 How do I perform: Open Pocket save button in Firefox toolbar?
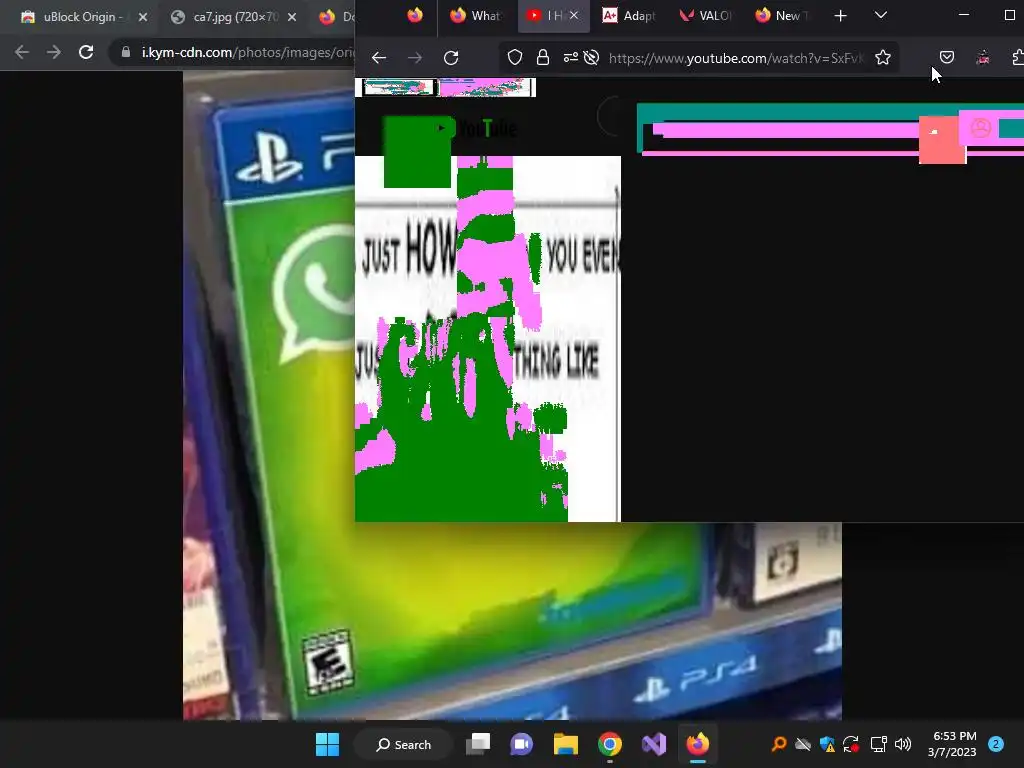[946, 58]
